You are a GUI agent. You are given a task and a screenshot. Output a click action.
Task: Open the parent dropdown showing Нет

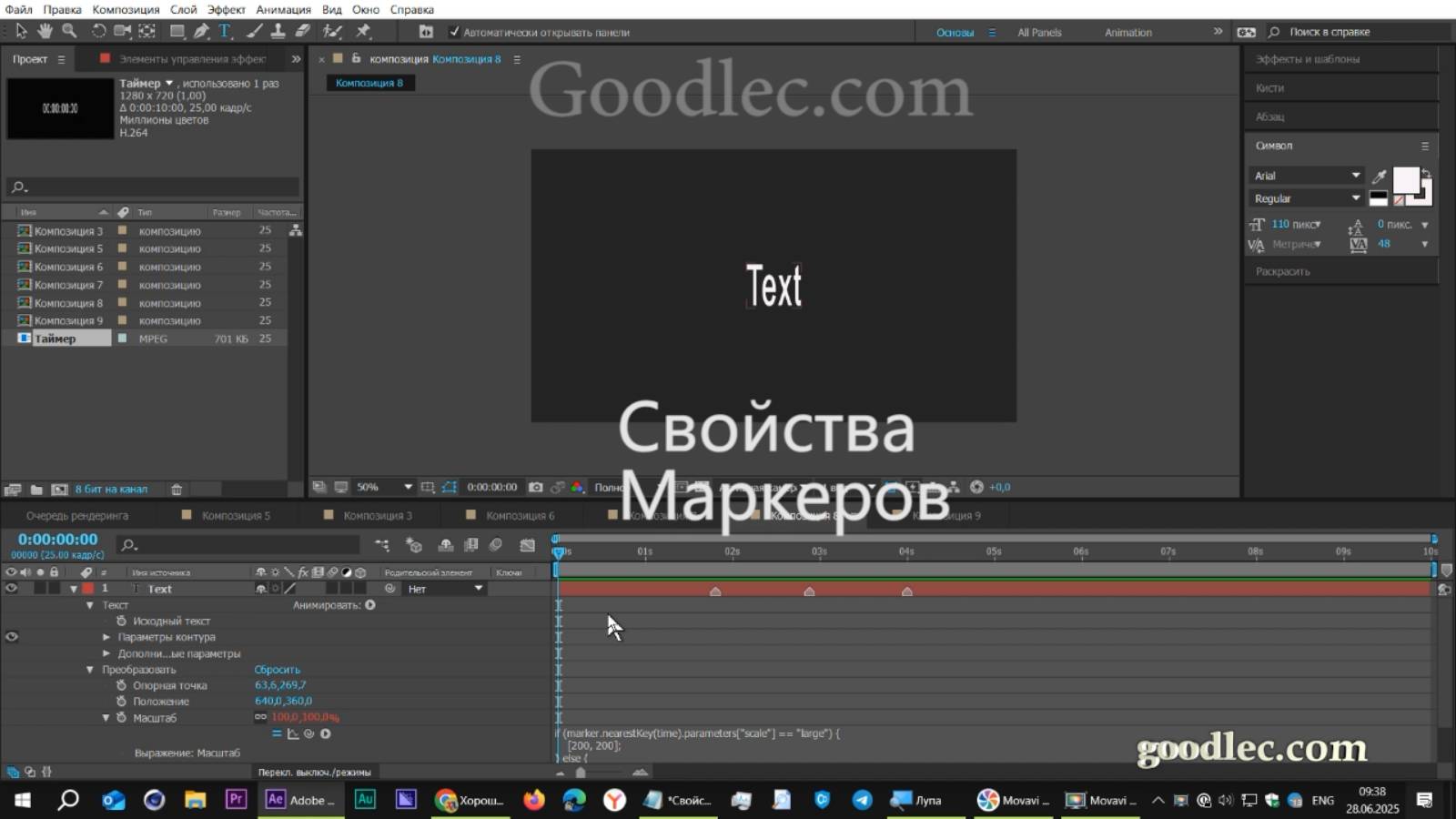(x=445, y=589)
